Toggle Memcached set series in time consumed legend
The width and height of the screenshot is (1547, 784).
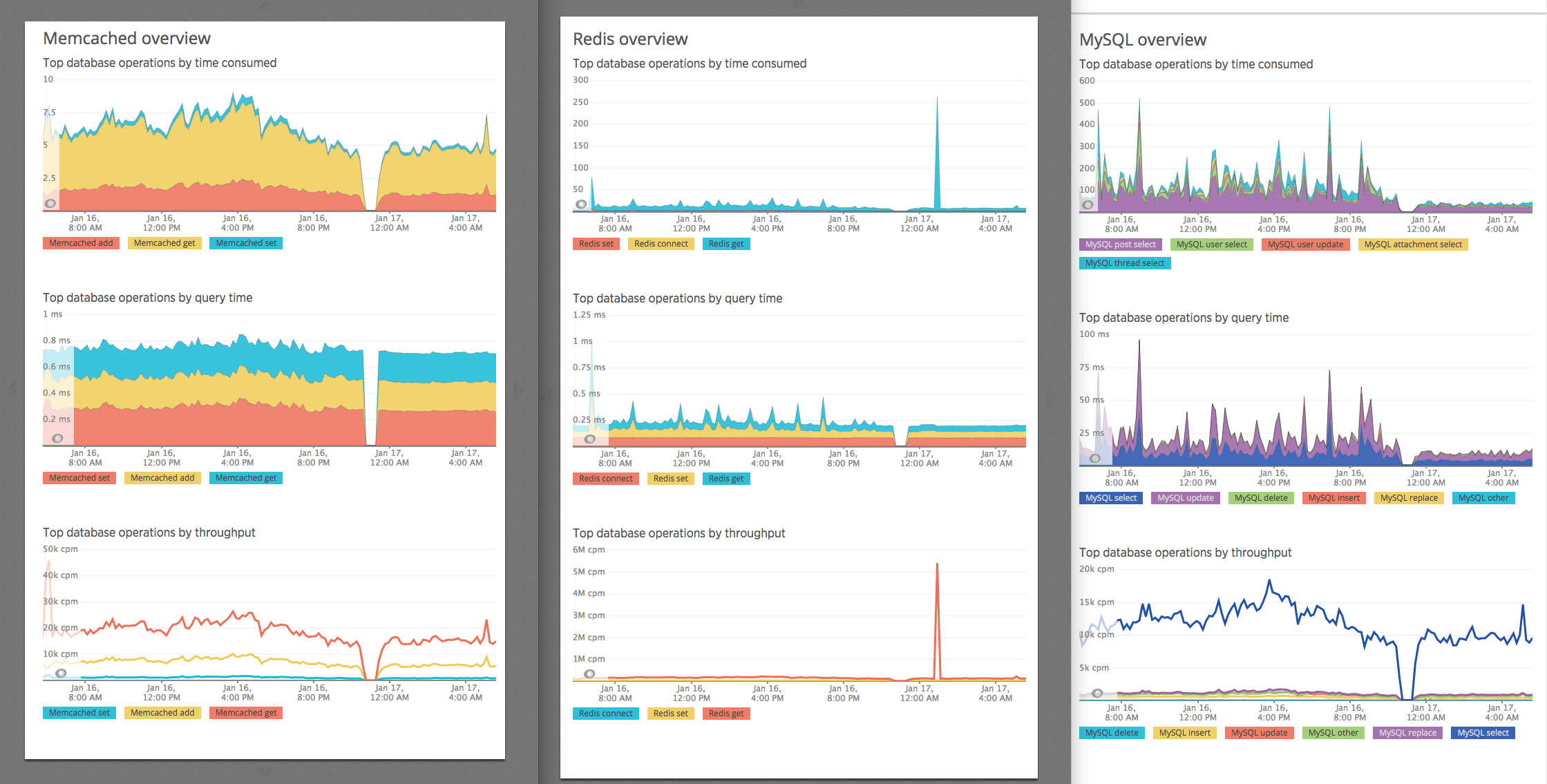(246, 243)
